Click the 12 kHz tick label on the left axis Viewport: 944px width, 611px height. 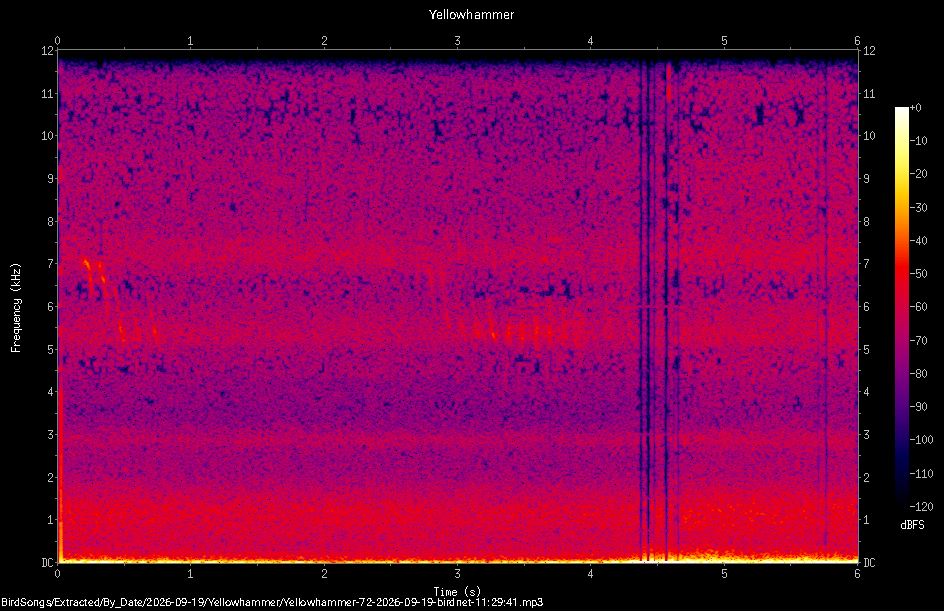(x=47, y=51)
